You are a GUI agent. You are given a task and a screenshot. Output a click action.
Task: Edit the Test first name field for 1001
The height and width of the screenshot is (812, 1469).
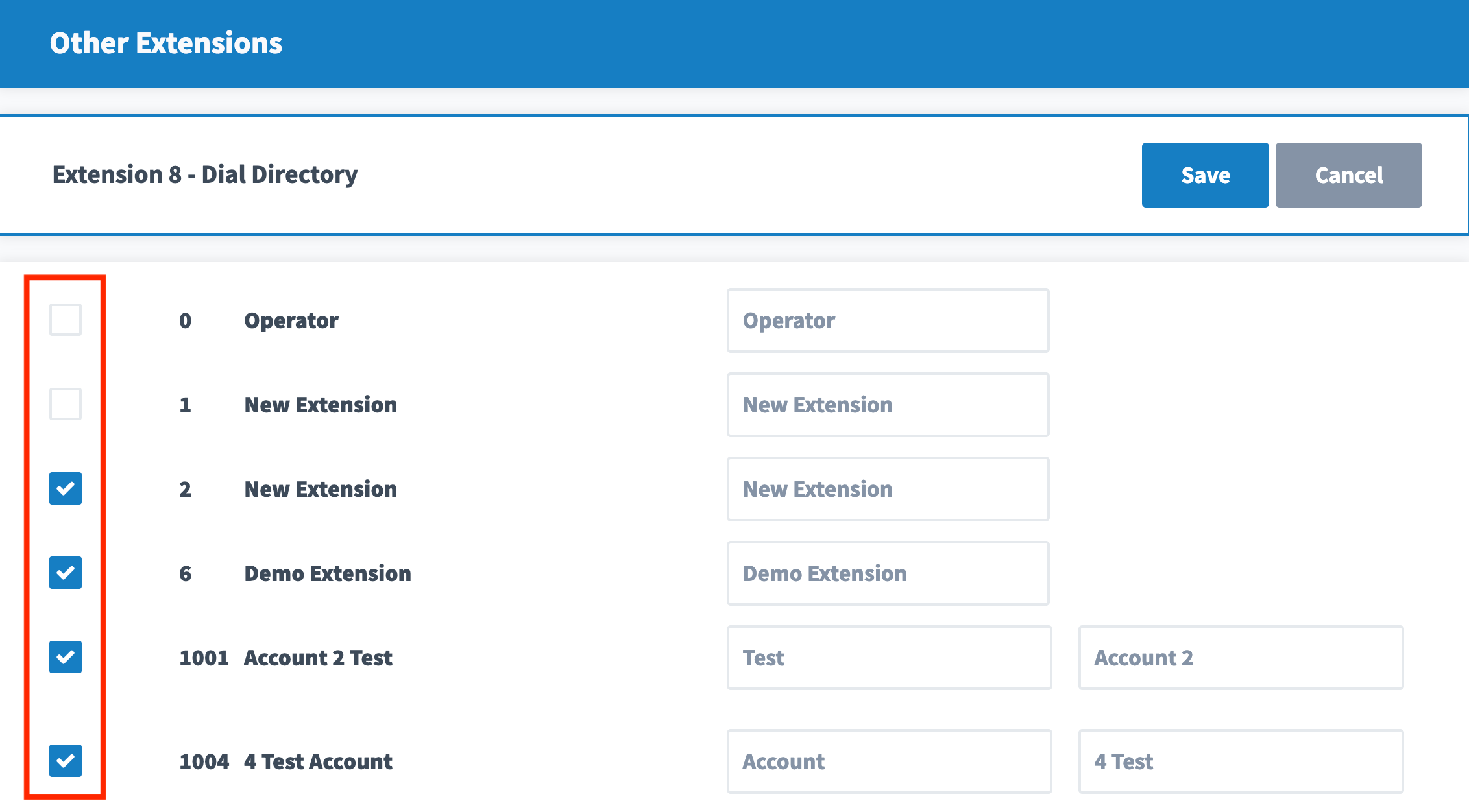(x=890, y=658)
